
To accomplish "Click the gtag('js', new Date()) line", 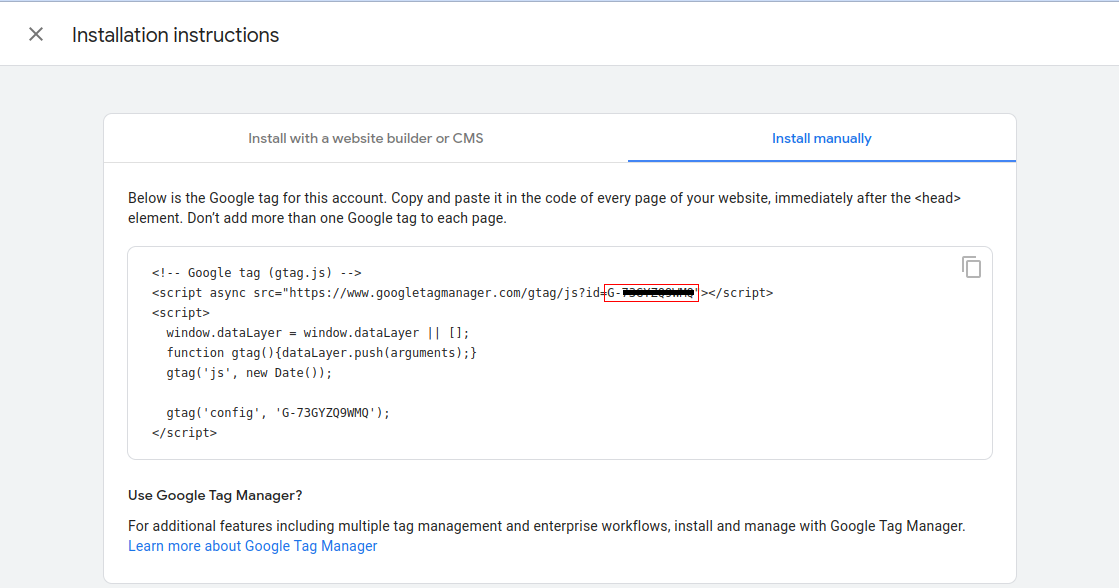I will (248, 373).
